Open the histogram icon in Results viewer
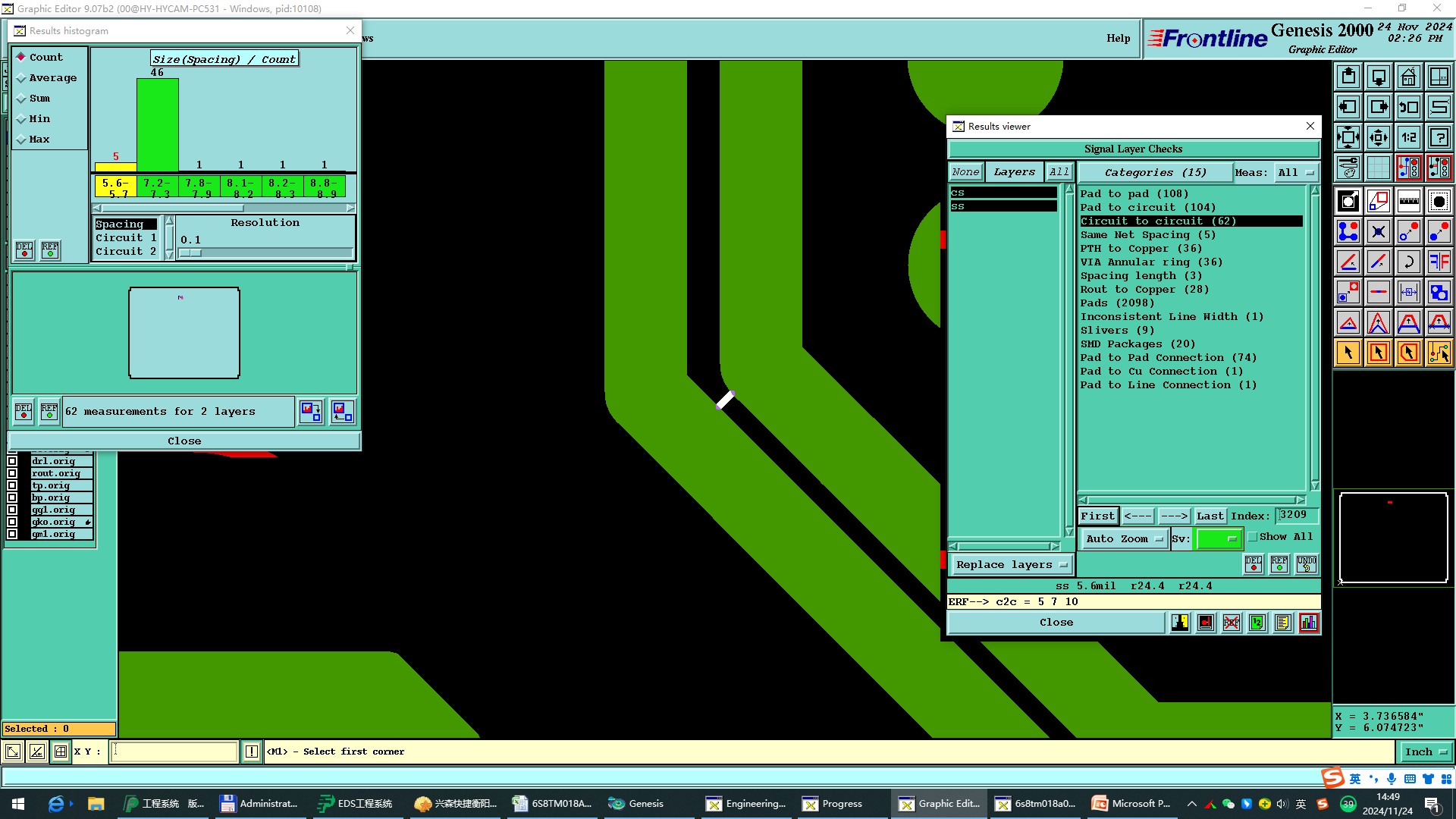 1308,623
